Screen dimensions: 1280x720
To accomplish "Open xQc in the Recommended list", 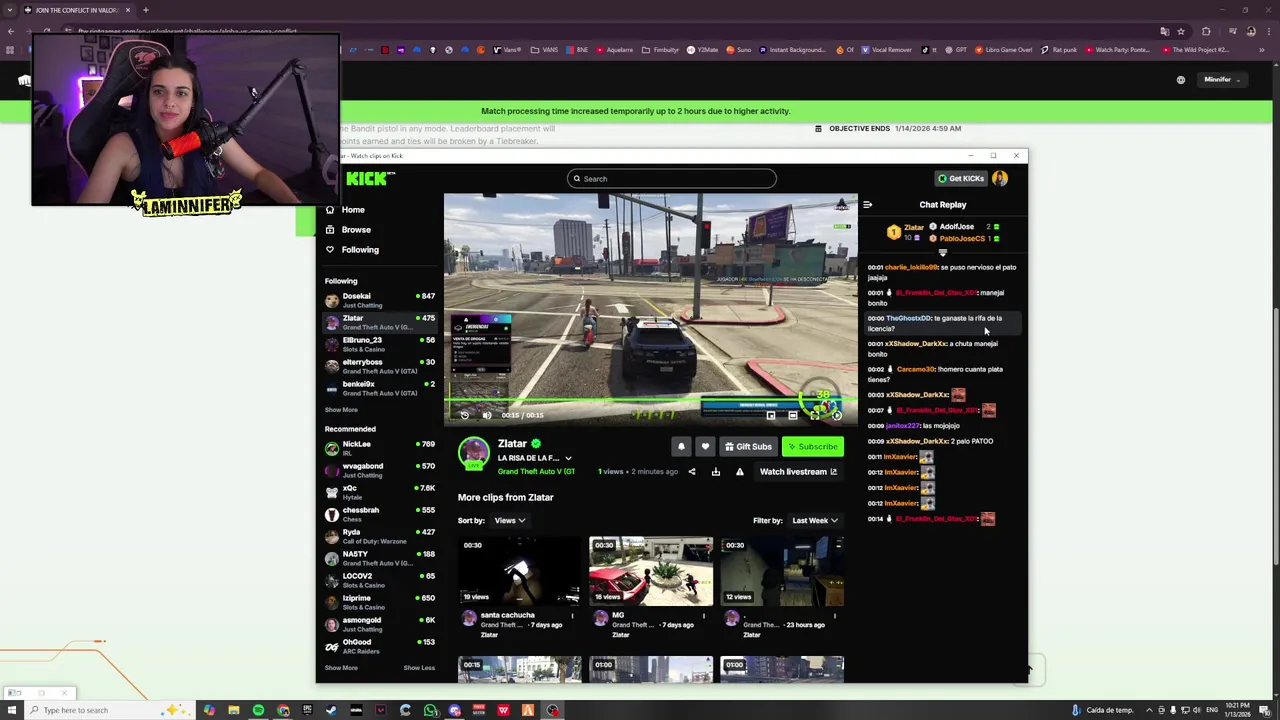I will [x=380, y=492].
